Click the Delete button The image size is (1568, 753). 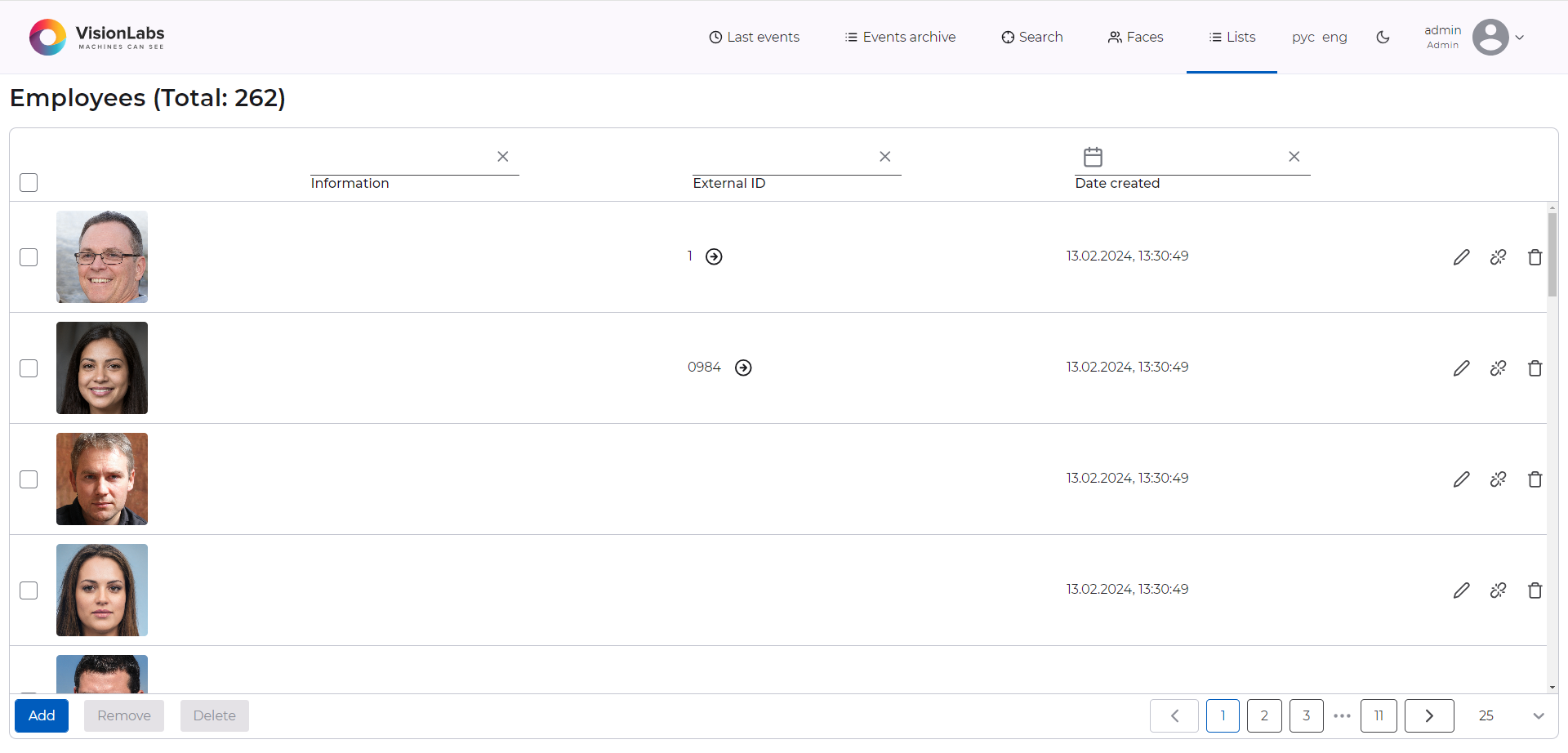(x=215, y=715)
